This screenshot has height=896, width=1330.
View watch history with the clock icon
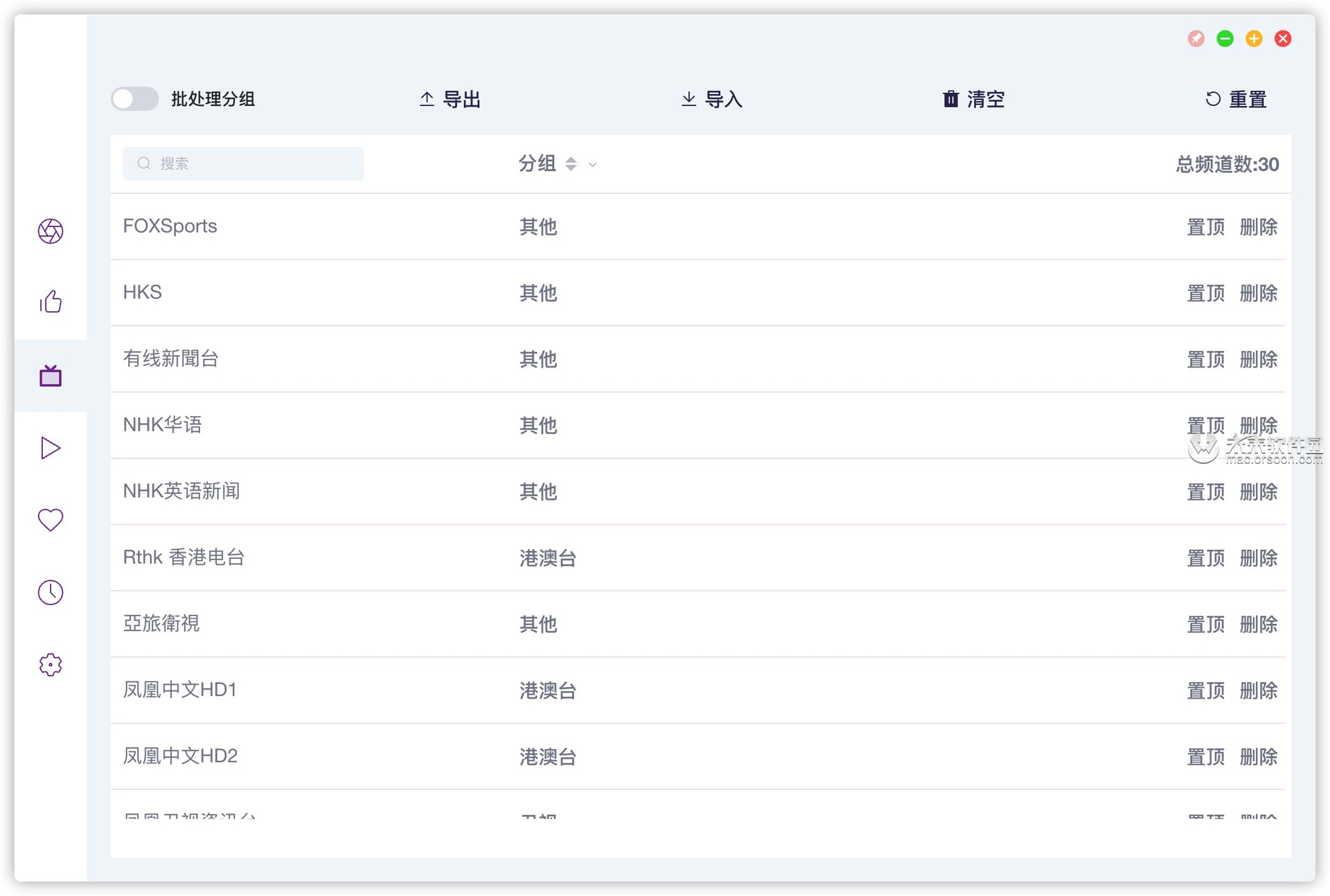[x=50, y=592]
